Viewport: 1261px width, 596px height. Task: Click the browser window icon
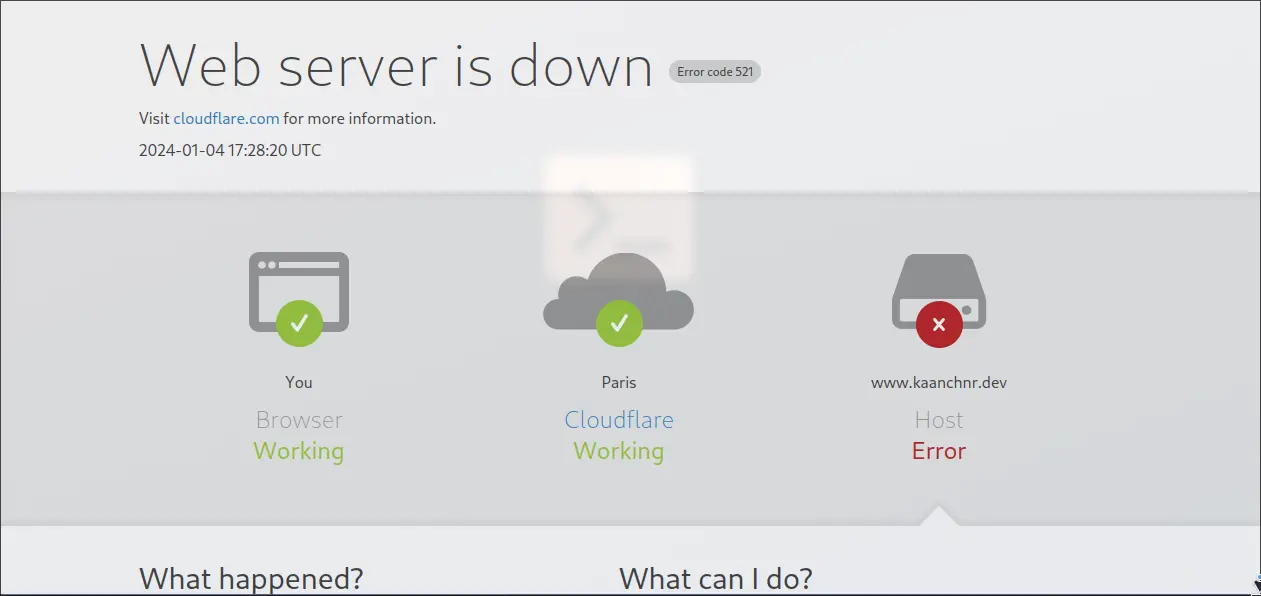click(x=299, y=291)
